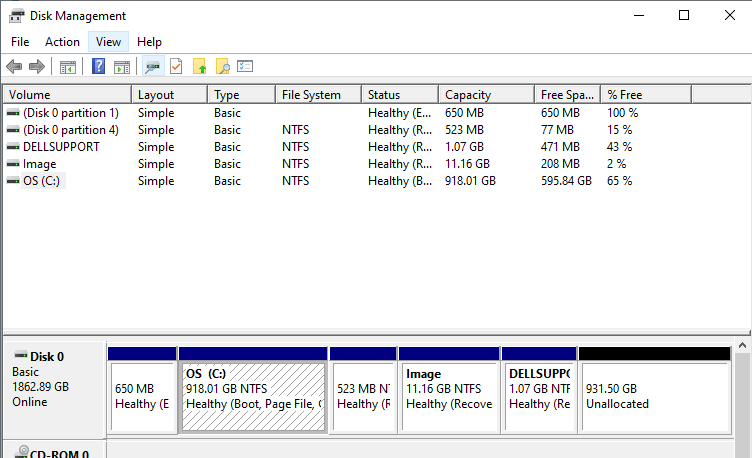Open the File menu

(x=20, y=42)
